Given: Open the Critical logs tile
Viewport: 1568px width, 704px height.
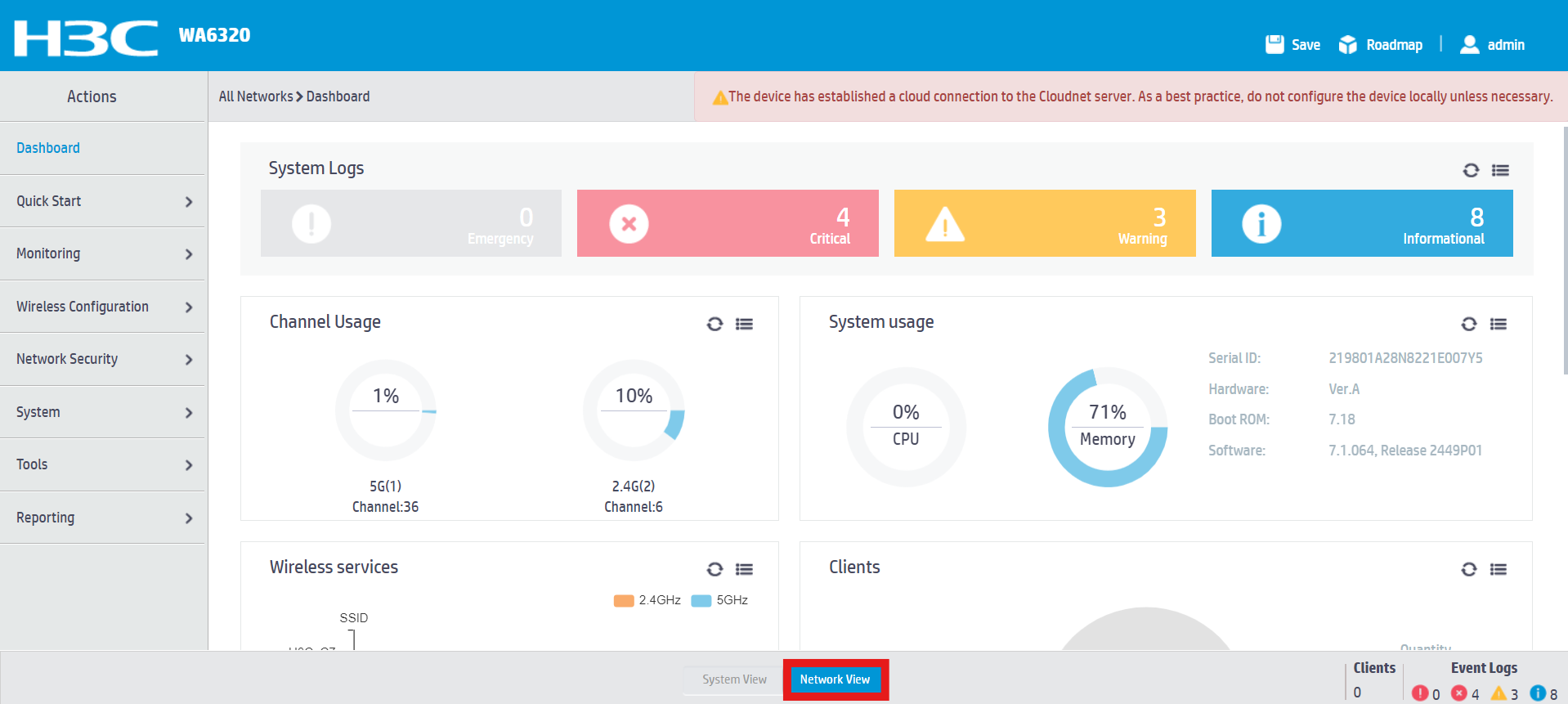Looking at the screenshot, I should [728, 223].
